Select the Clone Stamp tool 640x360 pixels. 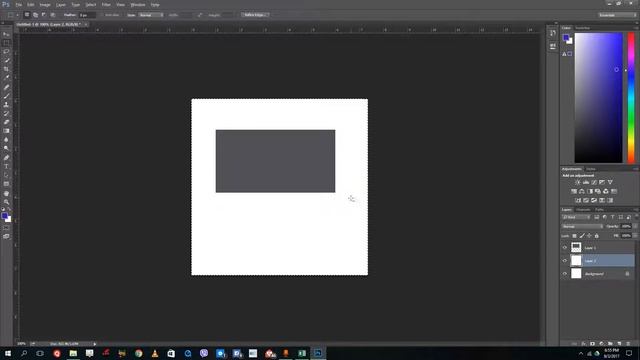tap(6, 104)
